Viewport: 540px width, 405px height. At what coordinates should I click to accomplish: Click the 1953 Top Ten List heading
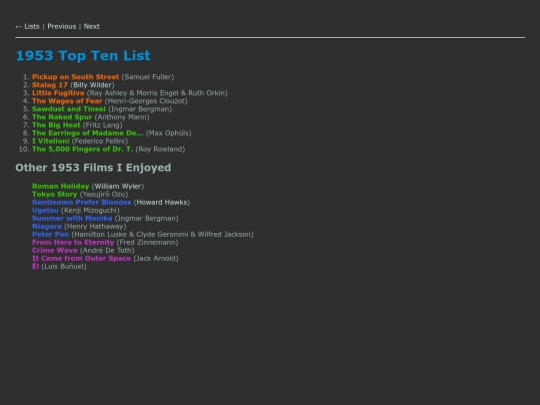pyautogui.click(x=83, y=55)
